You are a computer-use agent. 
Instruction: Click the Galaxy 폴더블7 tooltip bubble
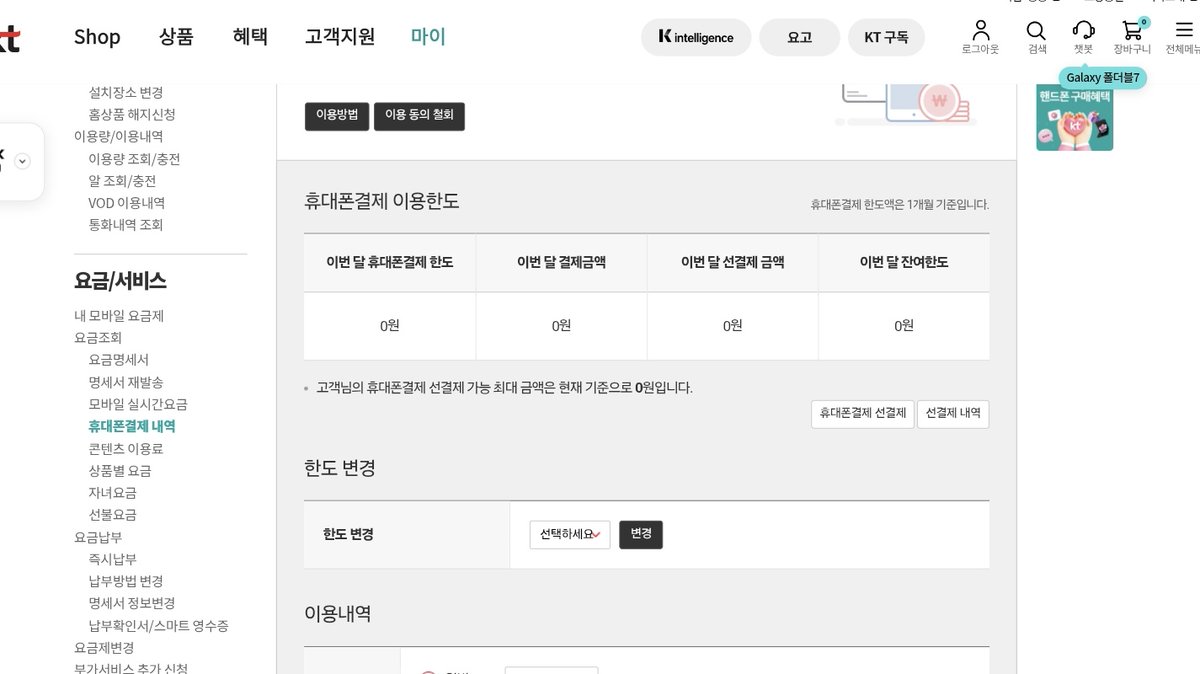pyautogui.click(x=1100, y=76)
